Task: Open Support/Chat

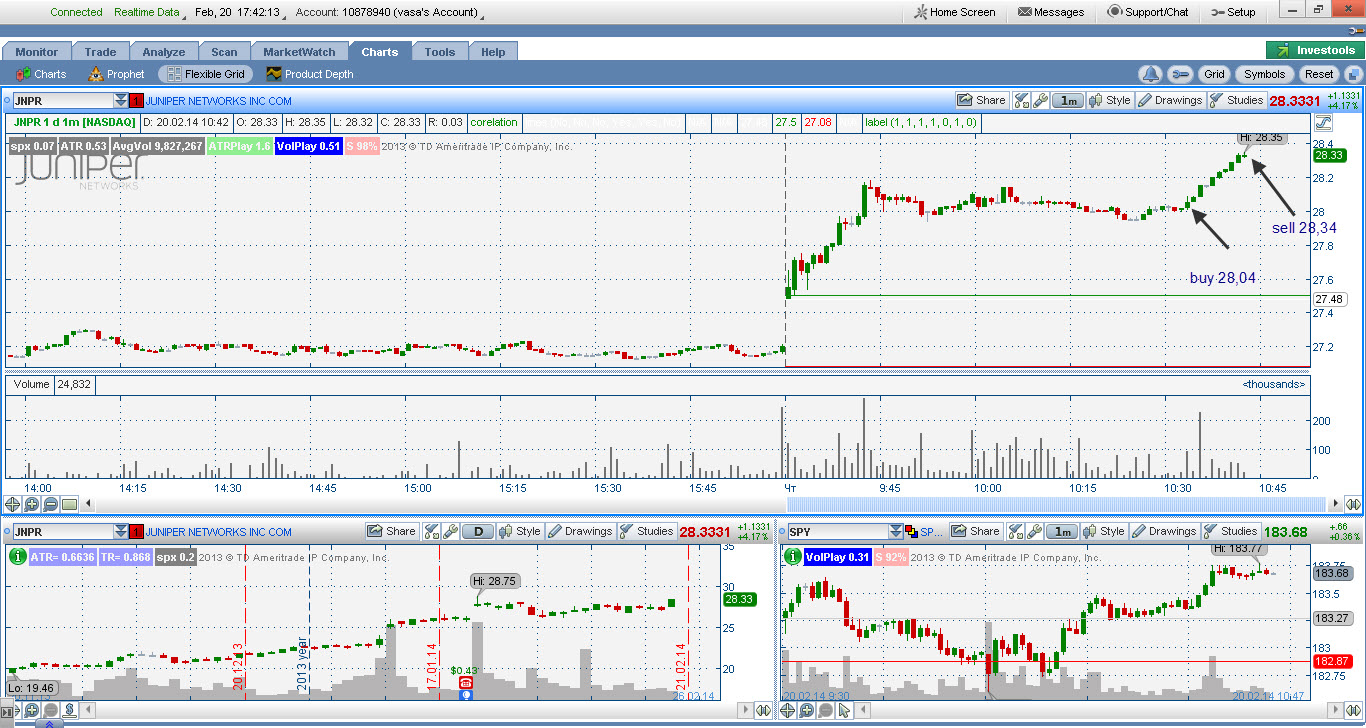Action: (x=1148, y=12)
